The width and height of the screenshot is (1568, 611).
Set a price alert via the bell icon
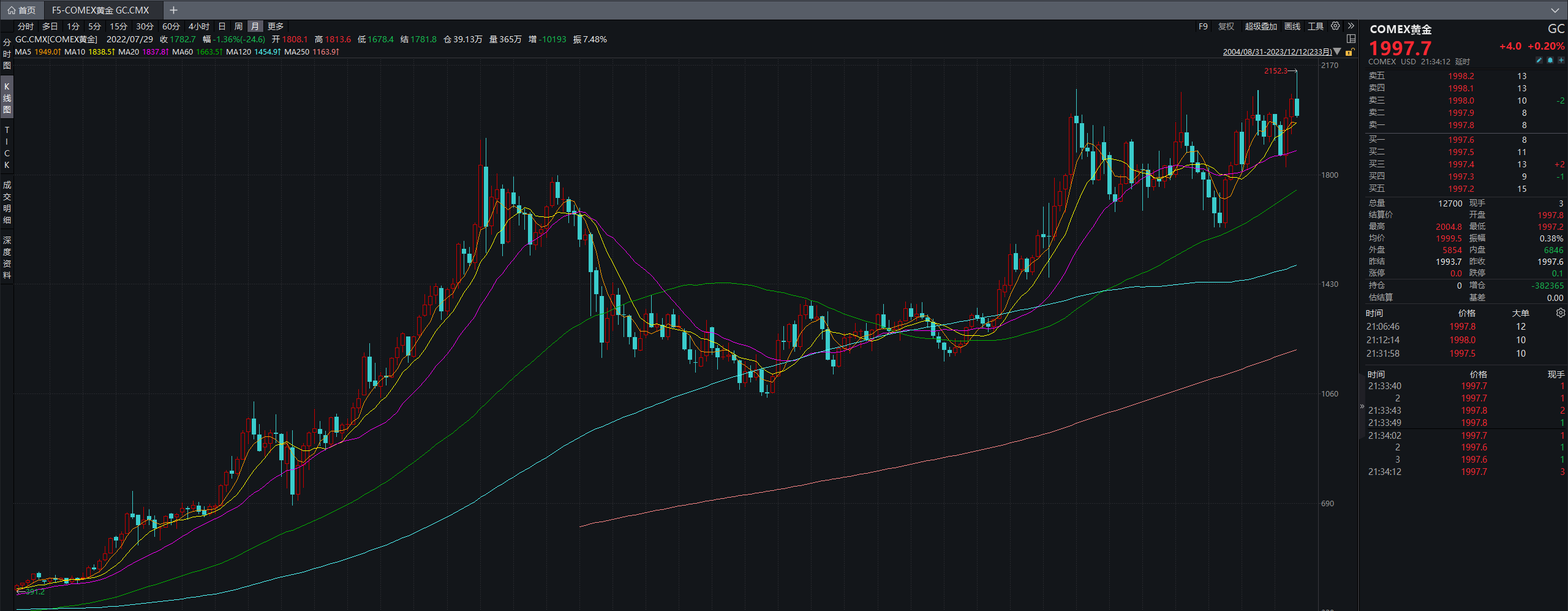click(x=1551, y=60)
